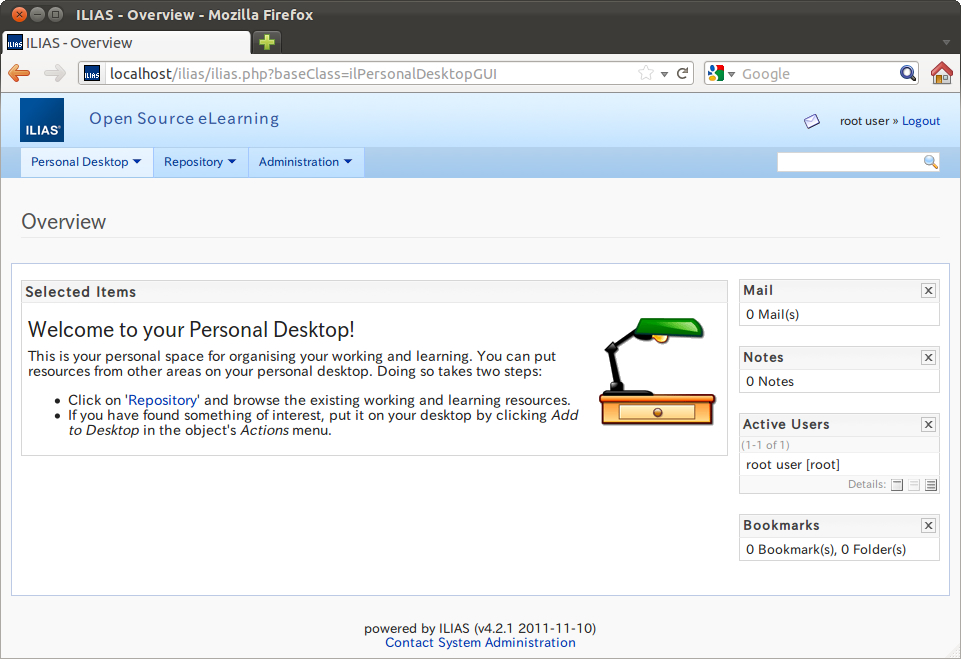Switch Active Users to minimal details view

(x=897, y=485)
